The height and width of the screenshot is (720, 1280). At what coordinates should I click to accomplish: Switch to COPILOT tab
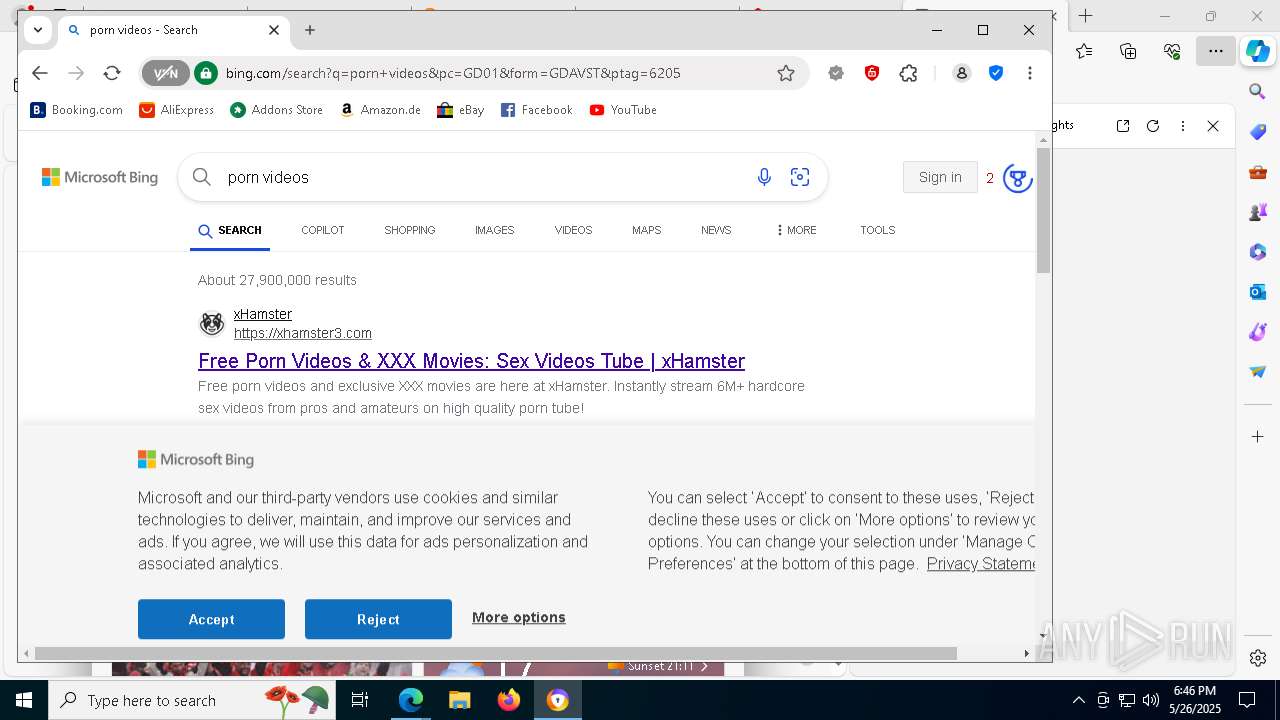[322, 230]
